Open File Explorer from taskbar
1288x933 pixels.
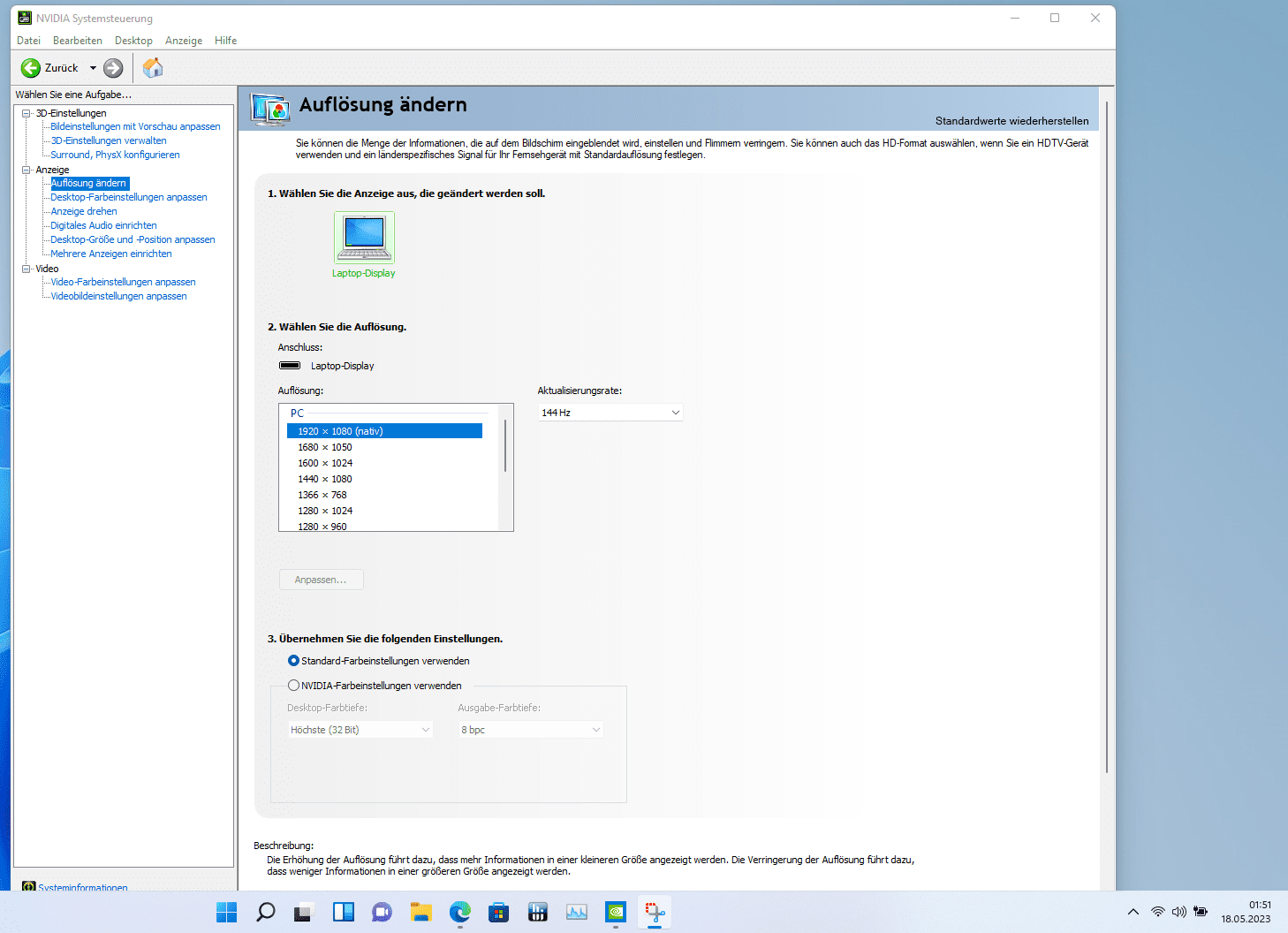pyautogui.click(x=420, y=912)
